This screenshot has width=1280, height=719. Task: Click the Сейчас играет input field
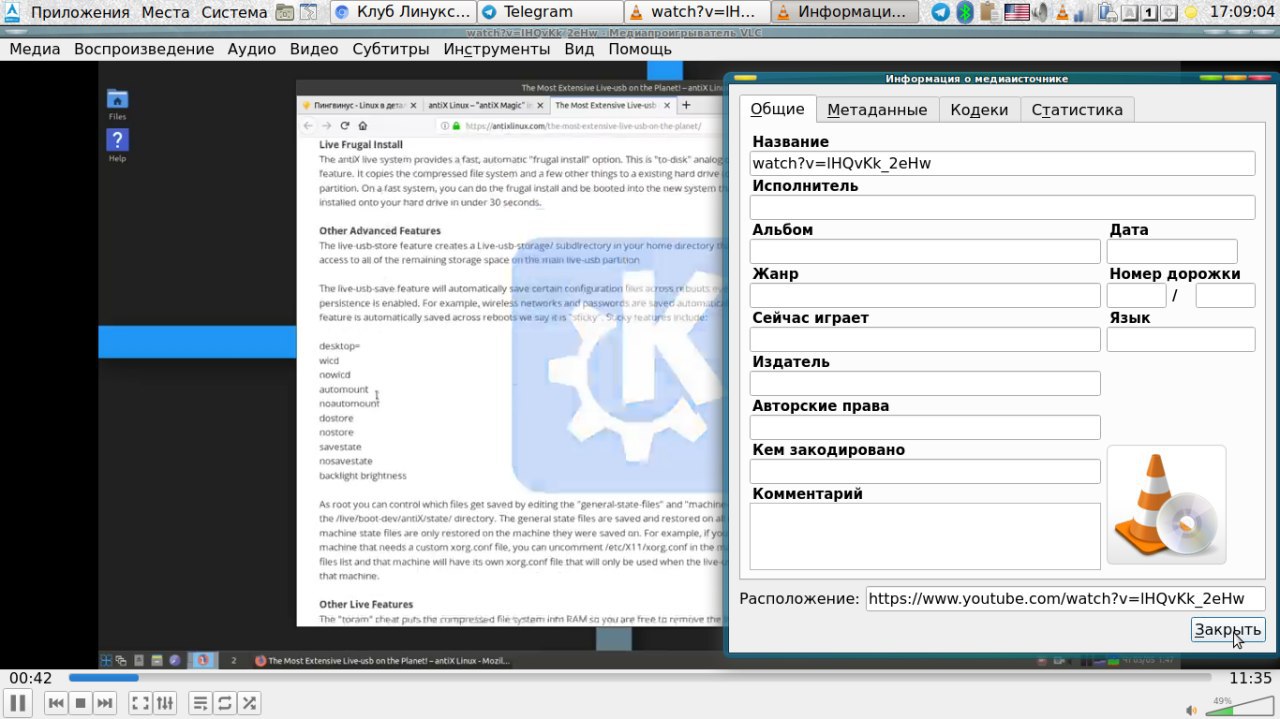tap(925, 339)
